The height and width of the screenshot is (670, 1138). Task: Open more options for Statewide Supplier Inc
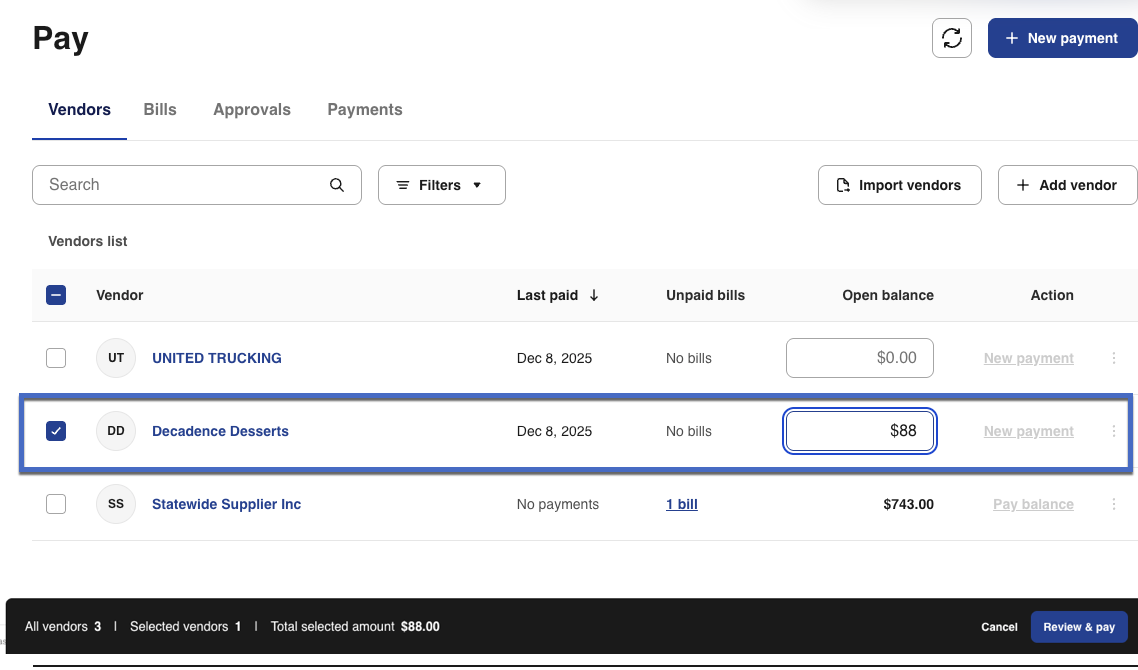[1114, 504]
